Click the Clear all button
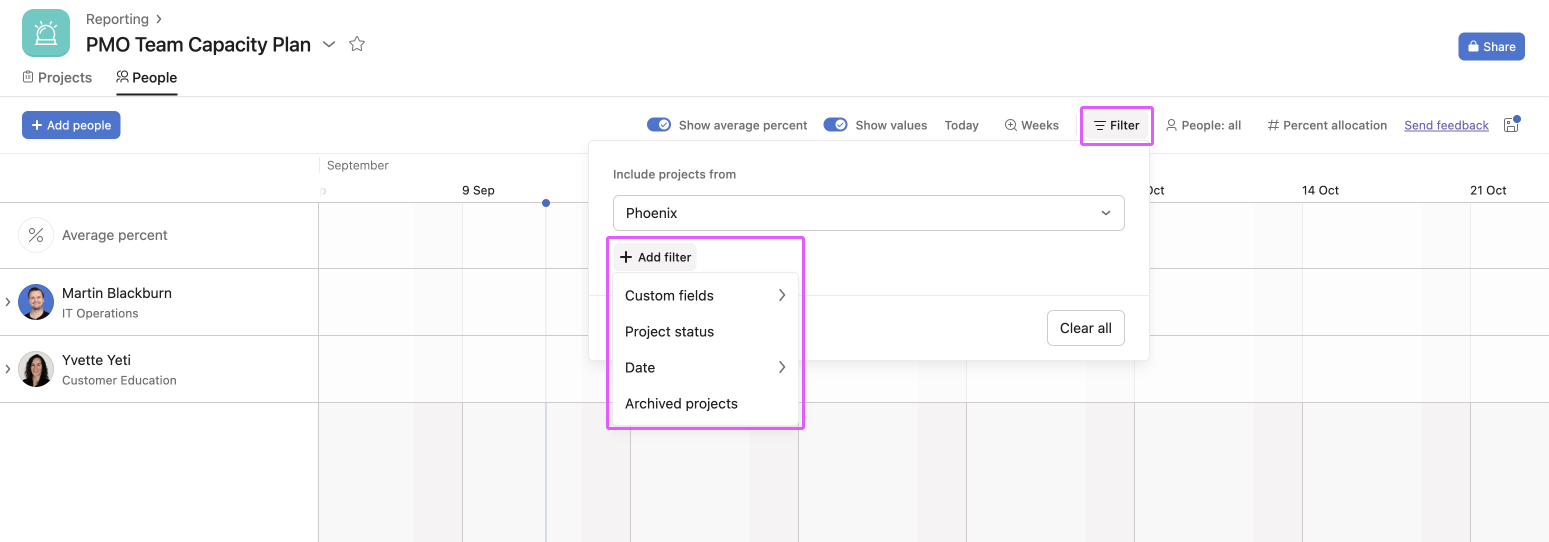Screen dimensions: 1549x542 tap(1085, 328)
